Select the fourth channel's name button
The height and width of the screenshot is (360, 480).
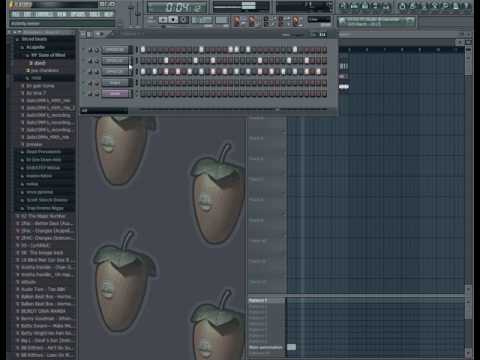coord(115,83)
